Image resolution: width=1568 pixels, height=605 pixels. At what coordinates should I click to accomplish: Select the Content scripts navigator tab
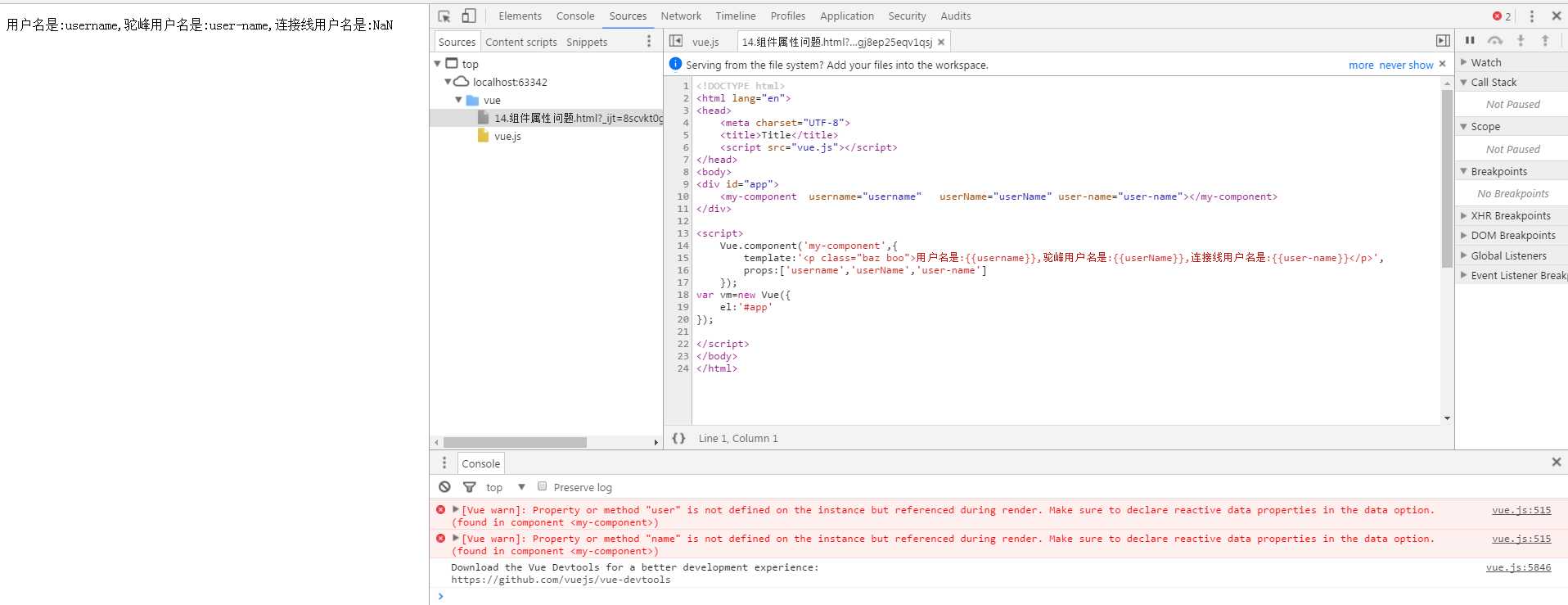pyautogui.click(x=521, y=42)
